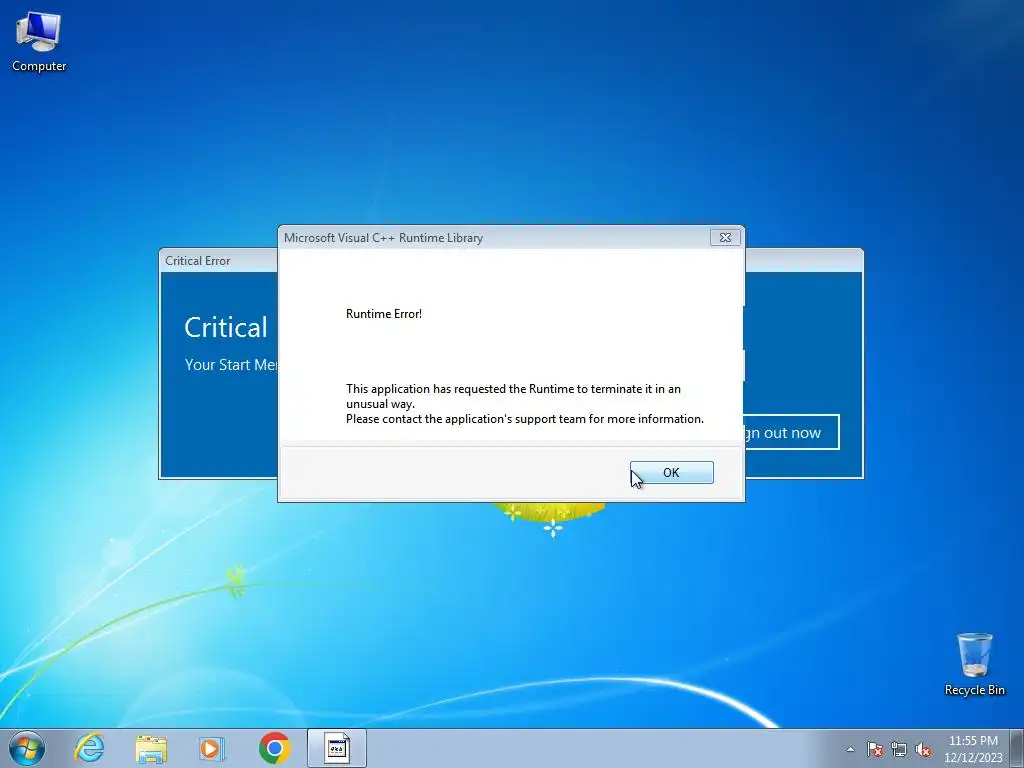Launch Internet Explorer from the taskbar
The width and height of the screenshot is (1024, 768).
click(89, 748)
